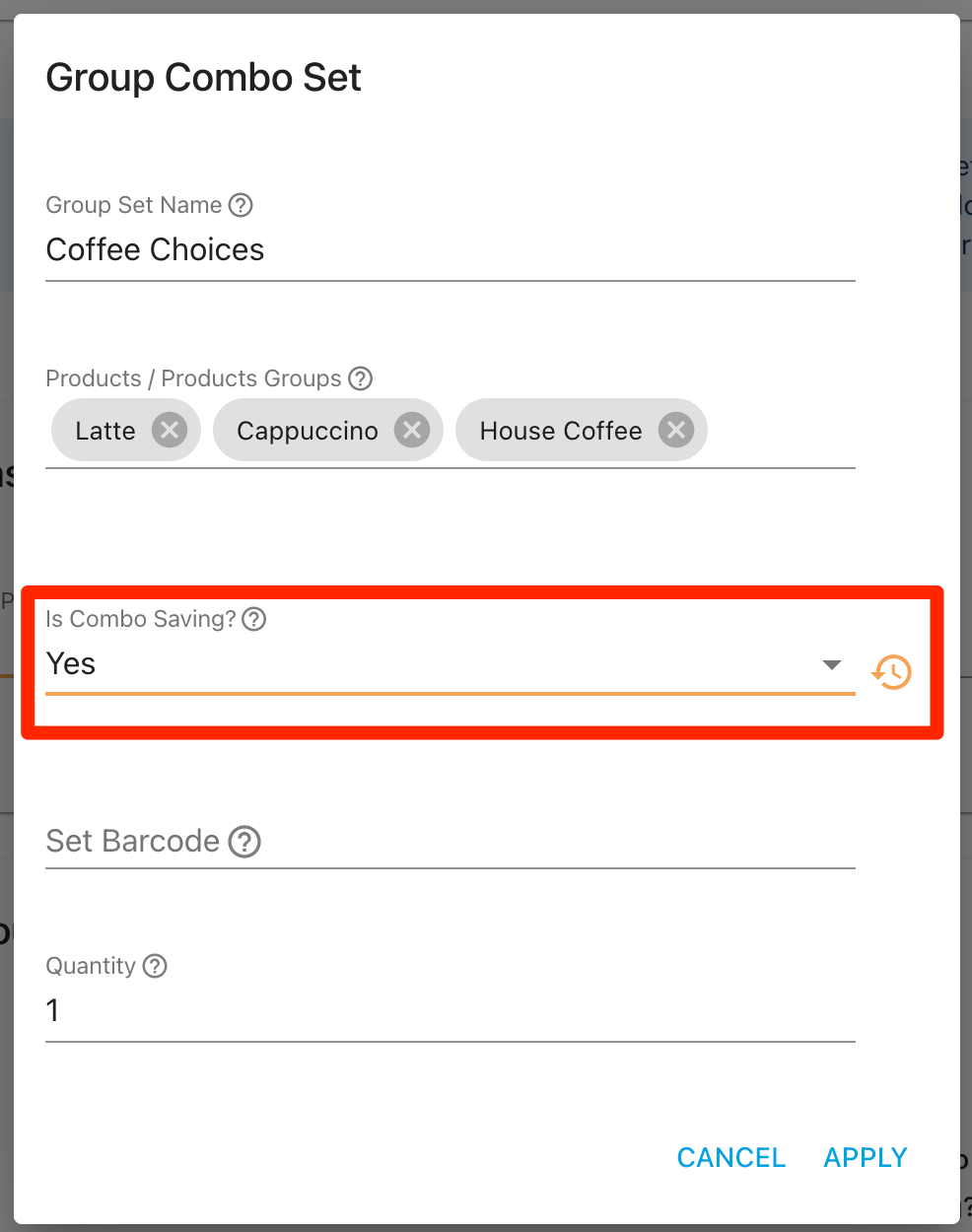Expand the Is Combo Saving dropdown arrow
972x1232 pixels.
coord(831,665)
